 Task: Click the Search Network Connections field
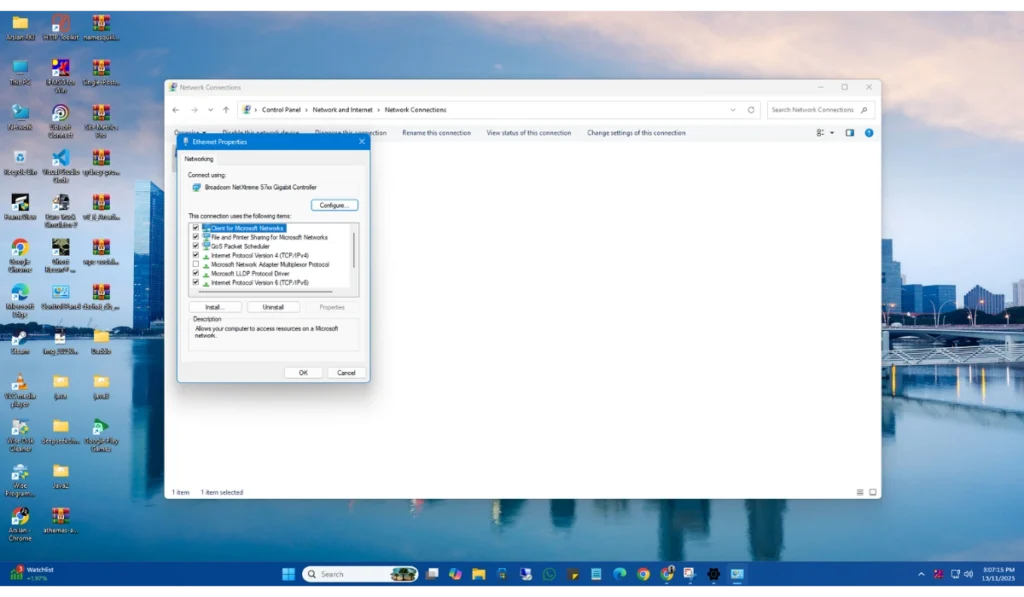813,110
